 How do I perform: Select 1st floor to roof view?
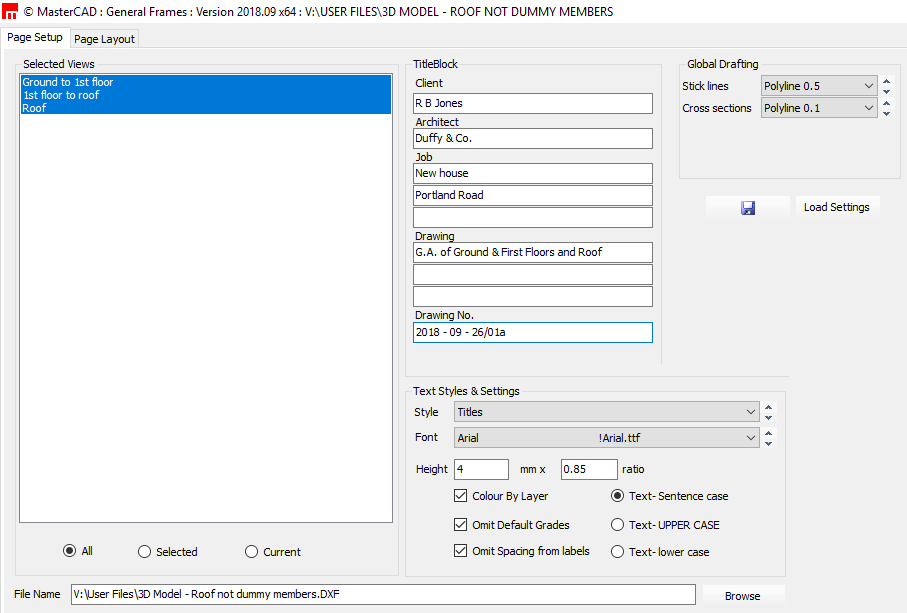(61, 95)
